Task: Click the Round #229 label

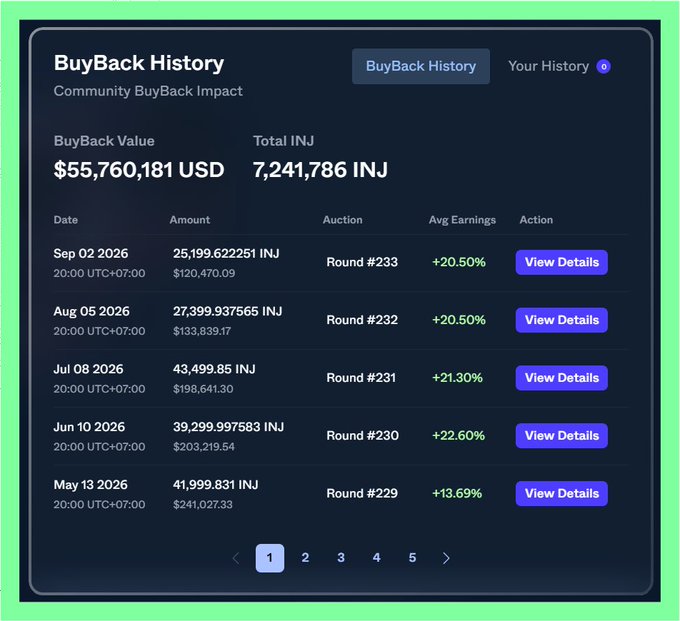Action: pyautogui.click(x=362, y=494)
